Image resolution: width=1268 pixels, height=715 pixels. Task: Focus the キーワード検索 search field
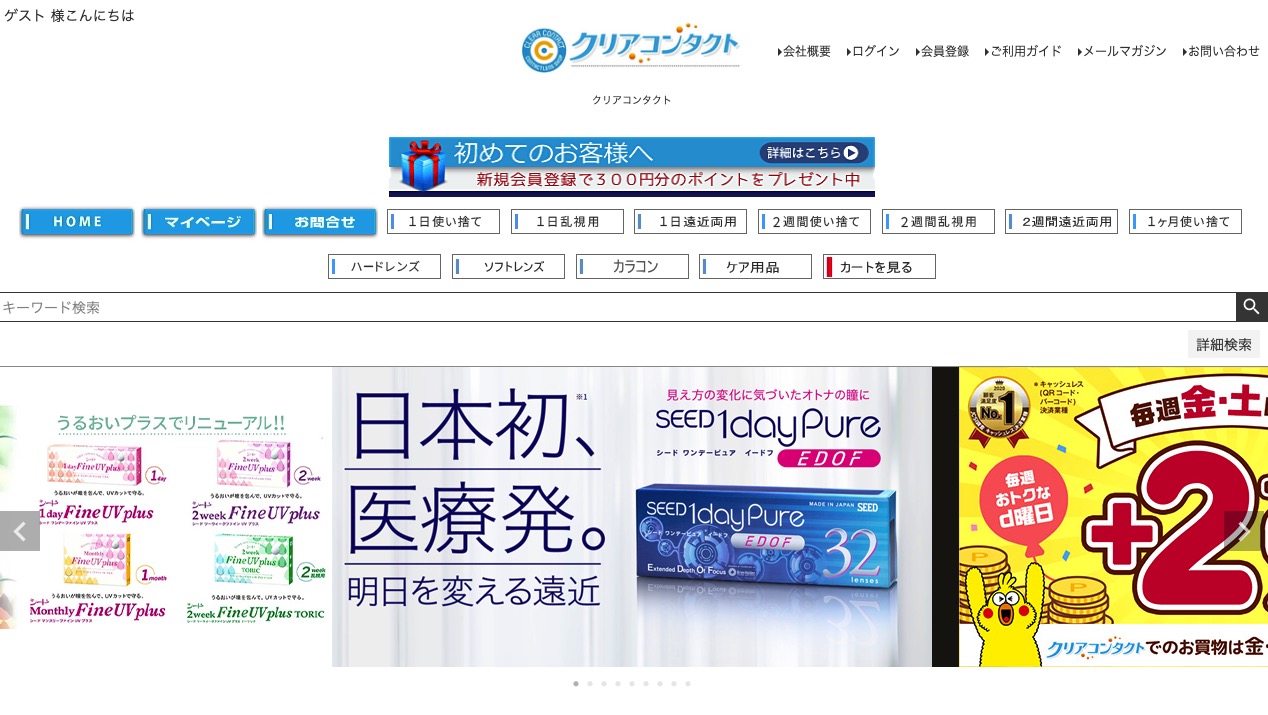click(618, 307)
